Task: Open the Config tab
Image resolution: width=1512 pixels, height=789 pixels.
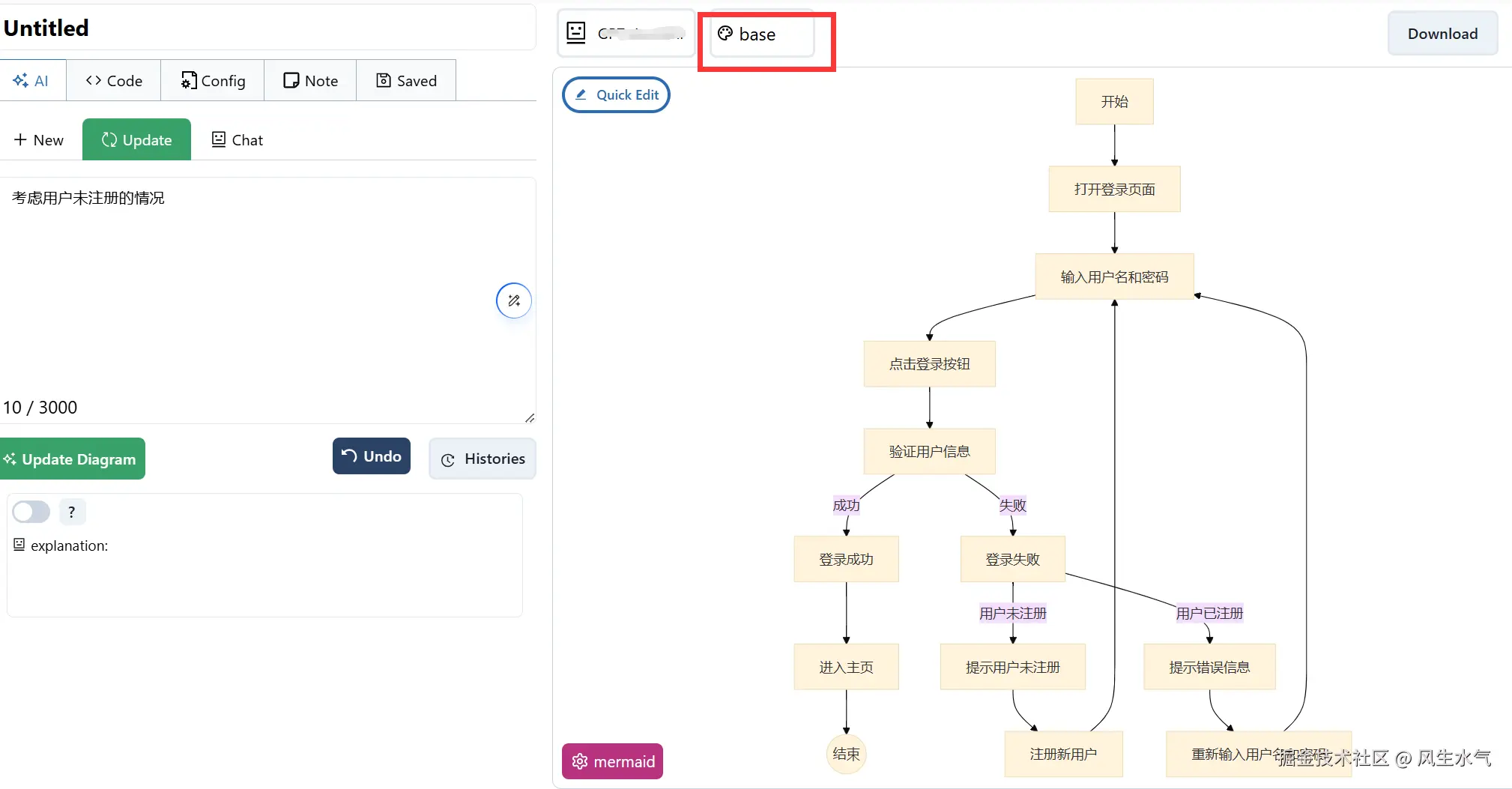Action: click(x=213, y=81)
